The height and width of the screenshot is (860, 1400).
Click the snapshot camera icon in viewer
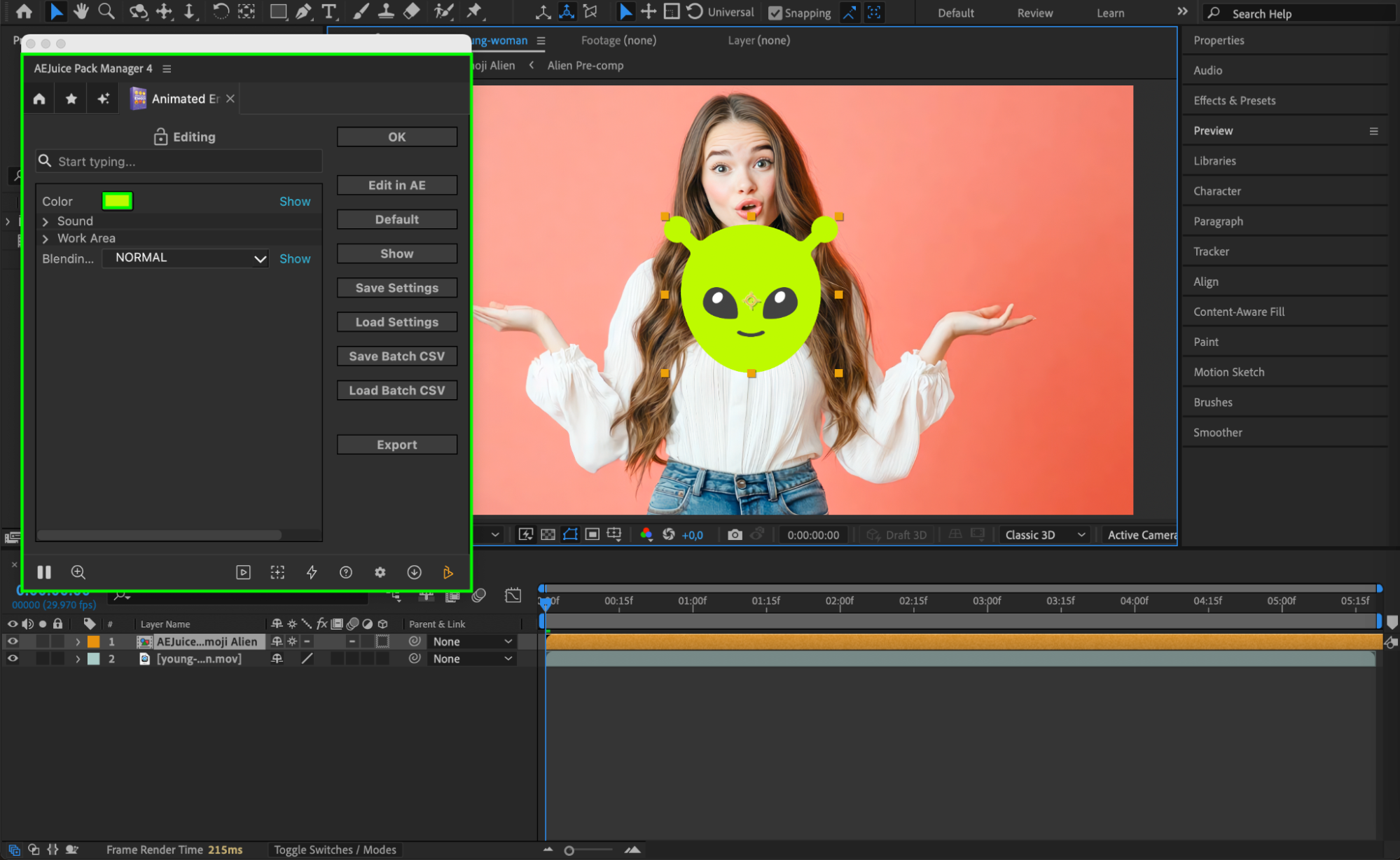734,534
